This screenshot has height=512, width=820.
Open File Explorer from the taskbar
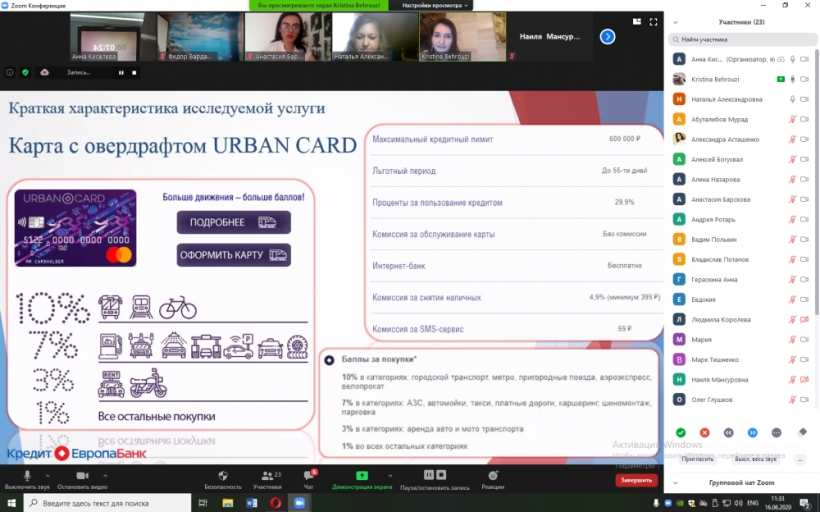227,503
